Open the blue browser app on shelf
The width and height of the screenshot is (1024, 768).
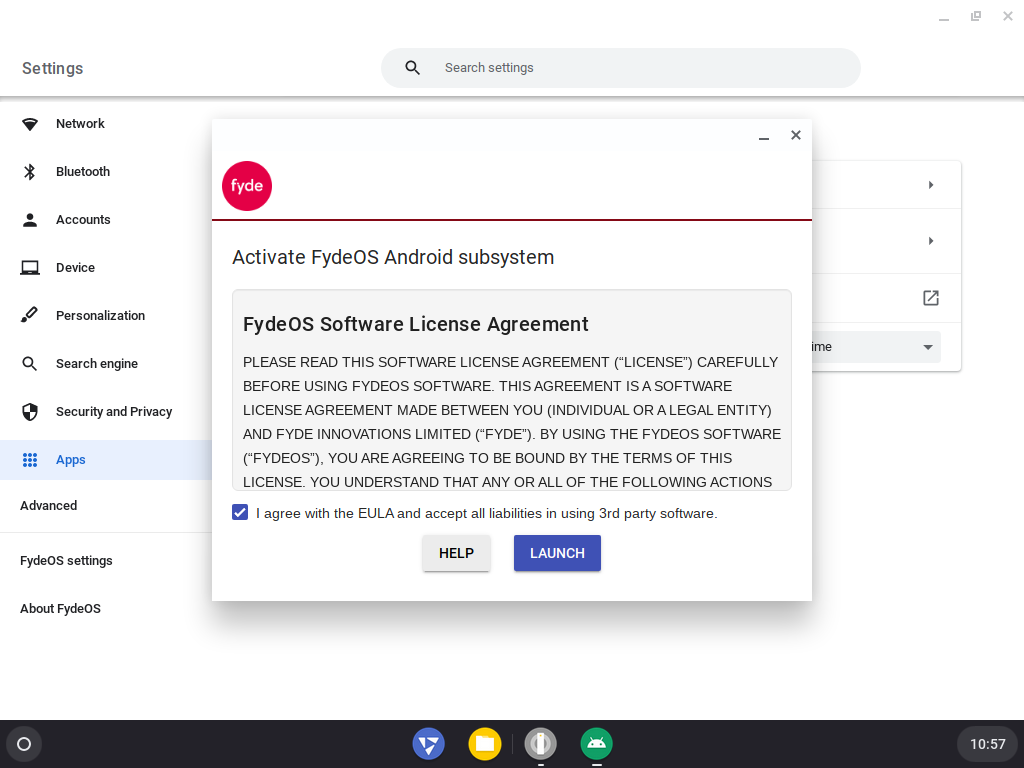click(x=428, y=744)
